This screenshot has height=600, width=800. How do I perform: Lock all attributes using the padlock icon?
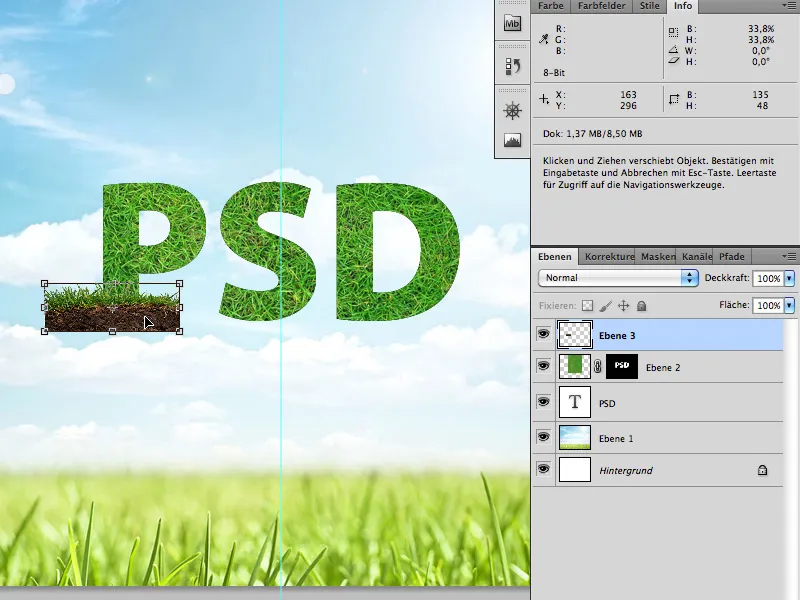[643, 304]
